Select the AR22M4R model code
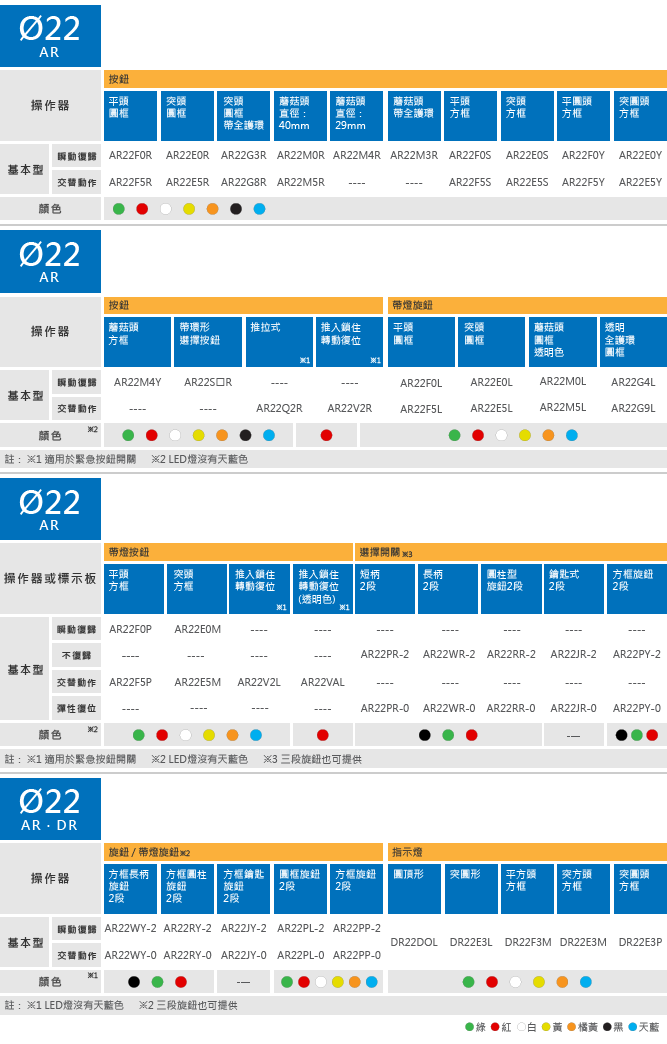The image size is (667, 1044). click(x=357, y=155)
